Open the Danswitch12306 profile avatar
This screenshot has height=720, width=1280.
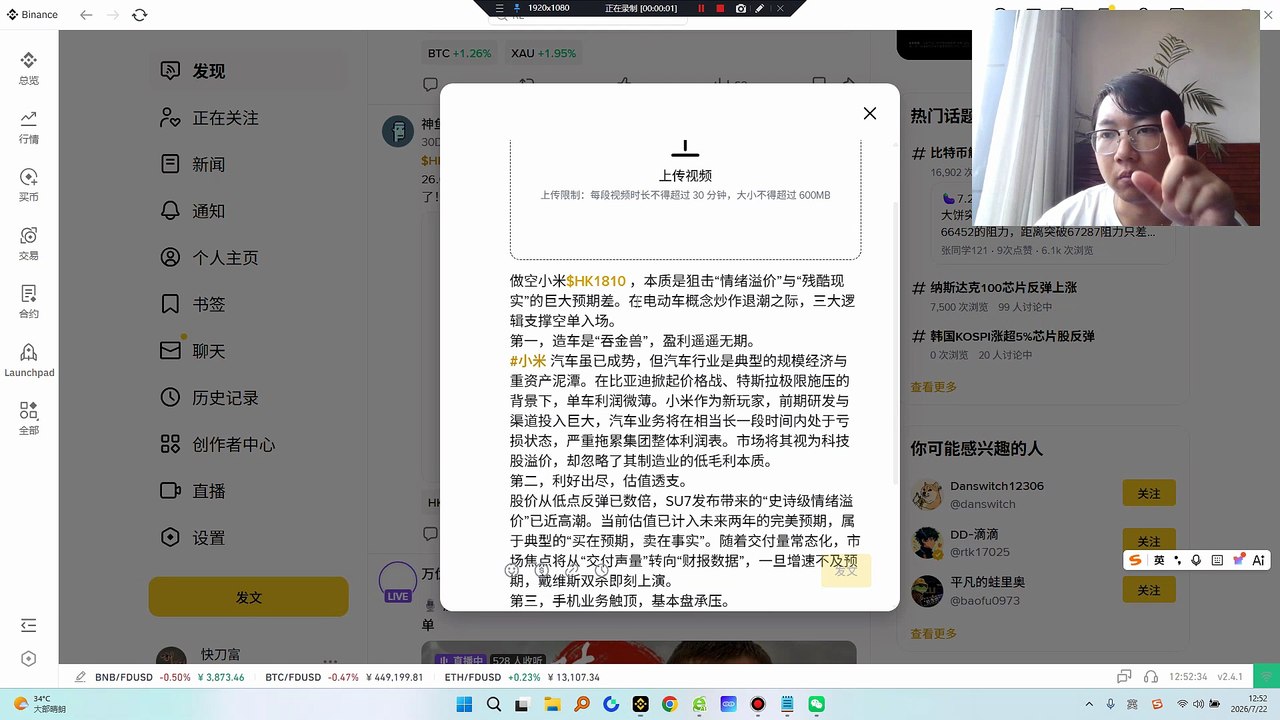(x=927, y=495)
